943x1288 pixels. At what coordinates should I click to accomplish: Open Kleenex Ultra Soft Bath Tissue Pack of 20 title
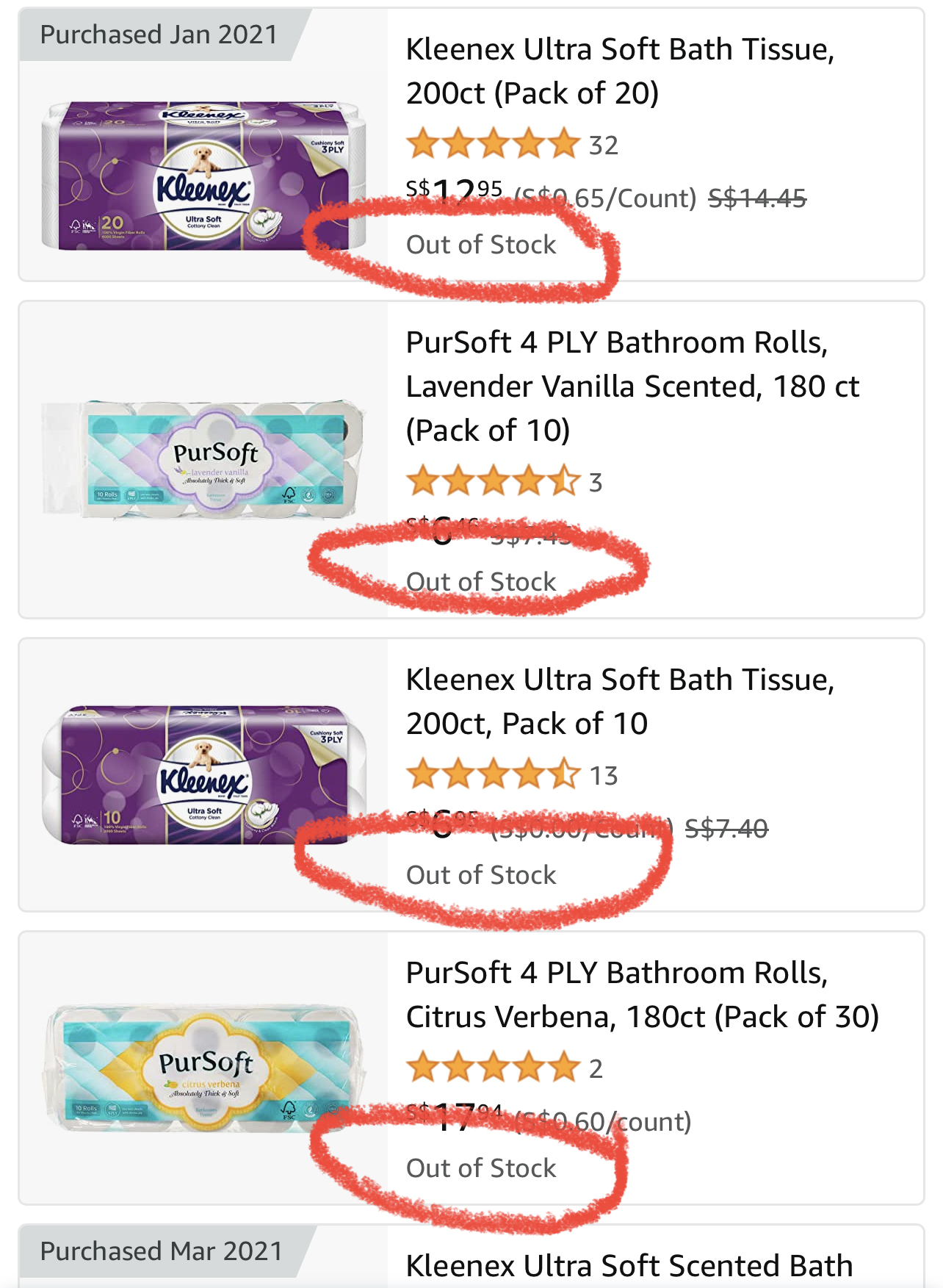[x=620, y=71]
